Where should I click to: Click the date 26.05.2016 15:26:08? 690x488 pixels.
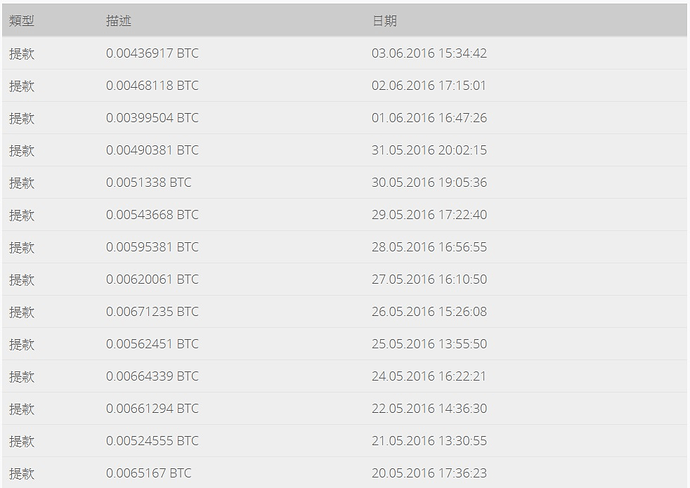point(429,312)
